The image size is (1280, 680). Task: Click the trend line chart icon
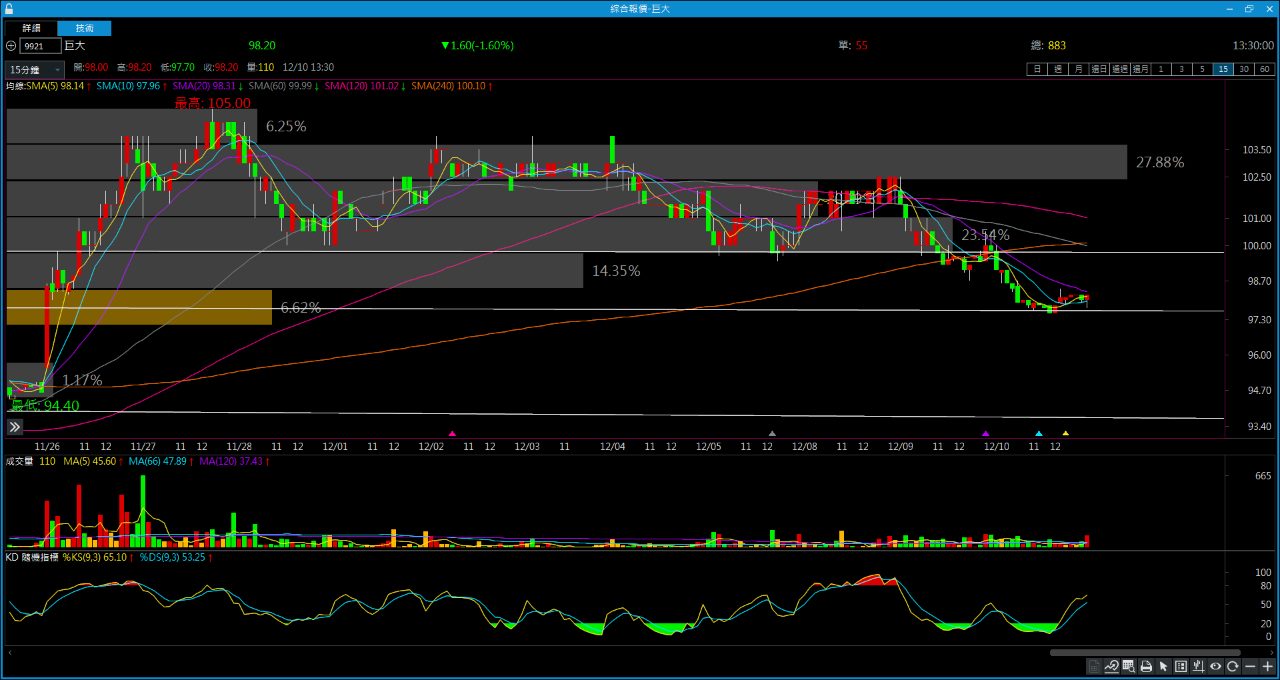coord(1112,666)
